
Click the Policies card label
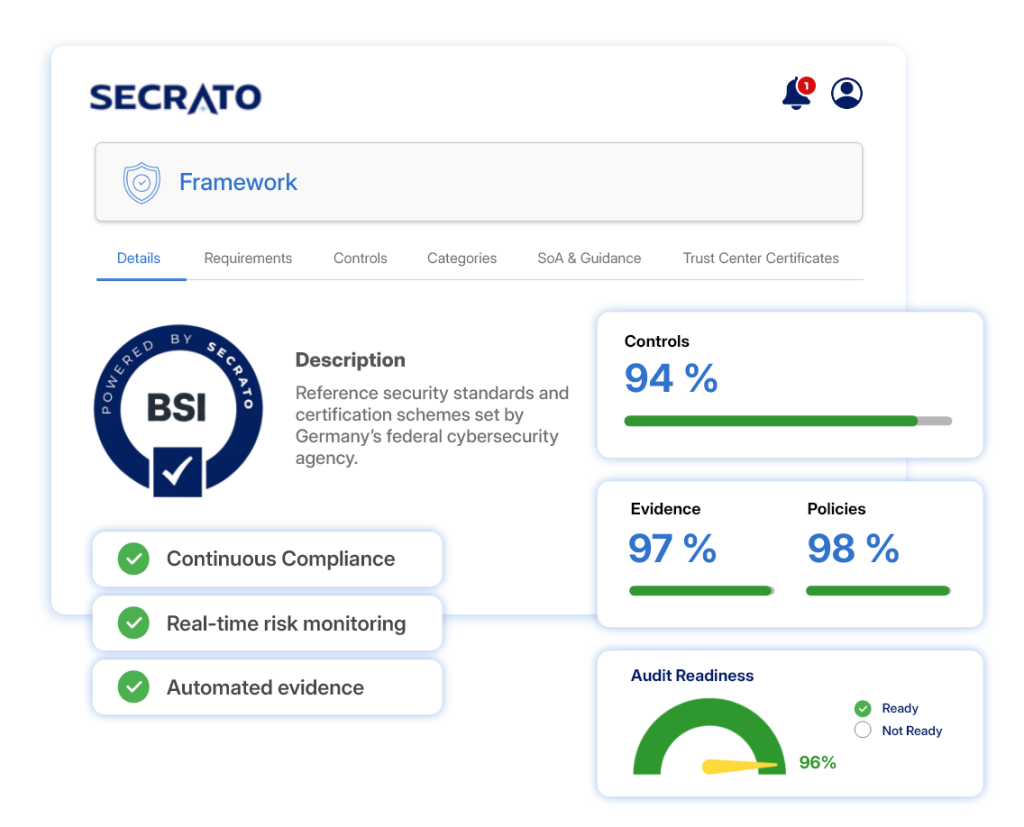(837, 509)
